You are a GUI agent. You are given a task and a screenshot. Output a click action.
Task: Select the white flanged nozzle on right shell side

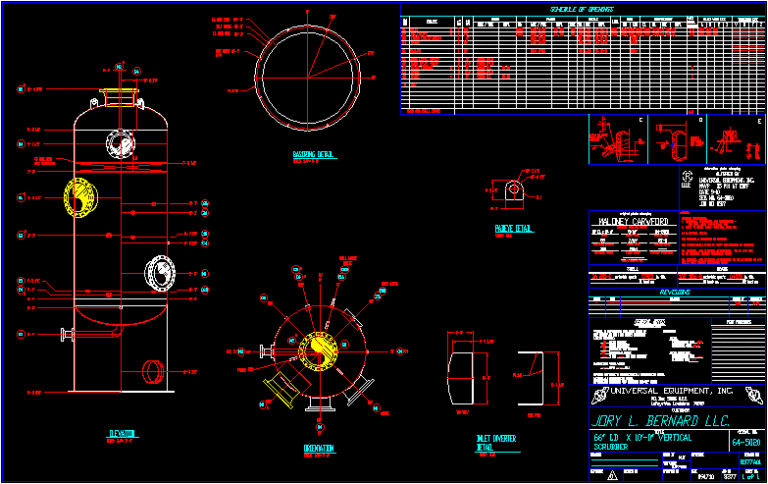160,273
